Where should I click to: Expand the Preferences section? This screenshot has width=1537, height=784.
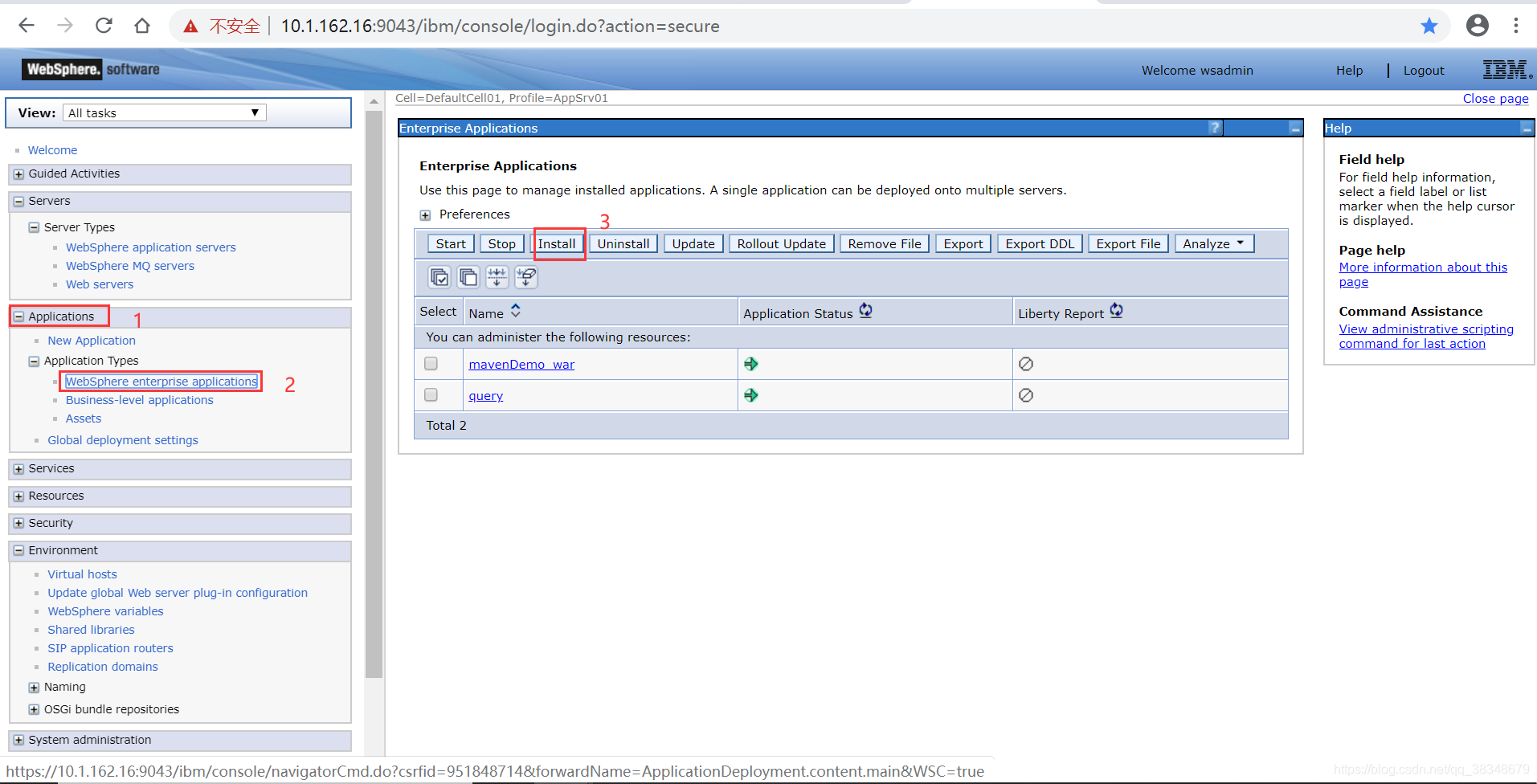click(425, 215)
